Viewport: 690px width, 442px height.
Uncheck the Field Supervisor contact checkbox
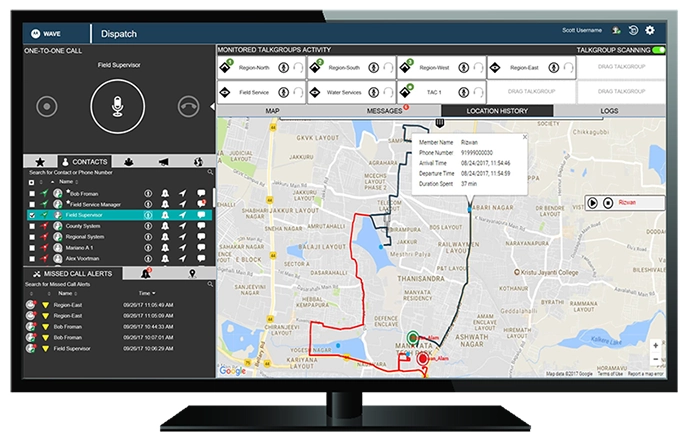coord(32,214)
